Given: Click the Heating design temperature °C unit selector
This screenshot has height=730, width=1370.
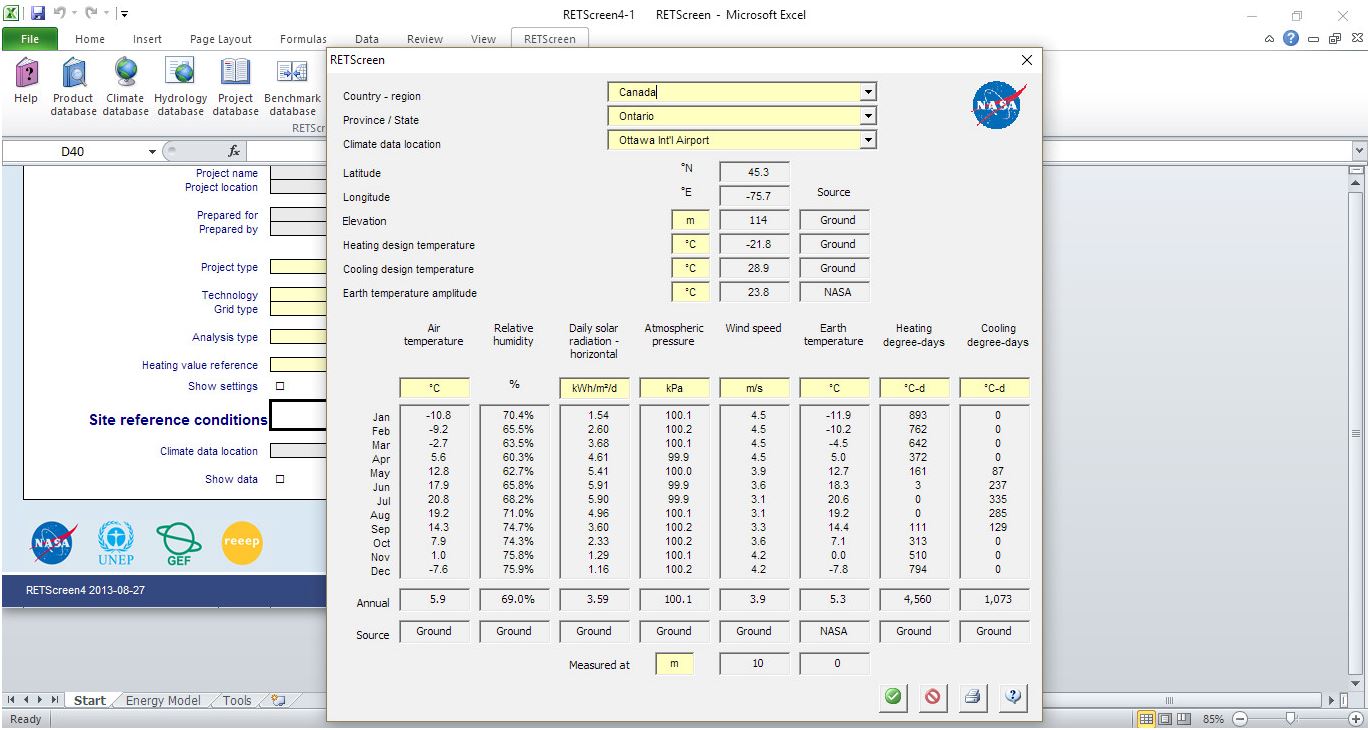Looking at the screenshot, I should [x=690, y=244].
